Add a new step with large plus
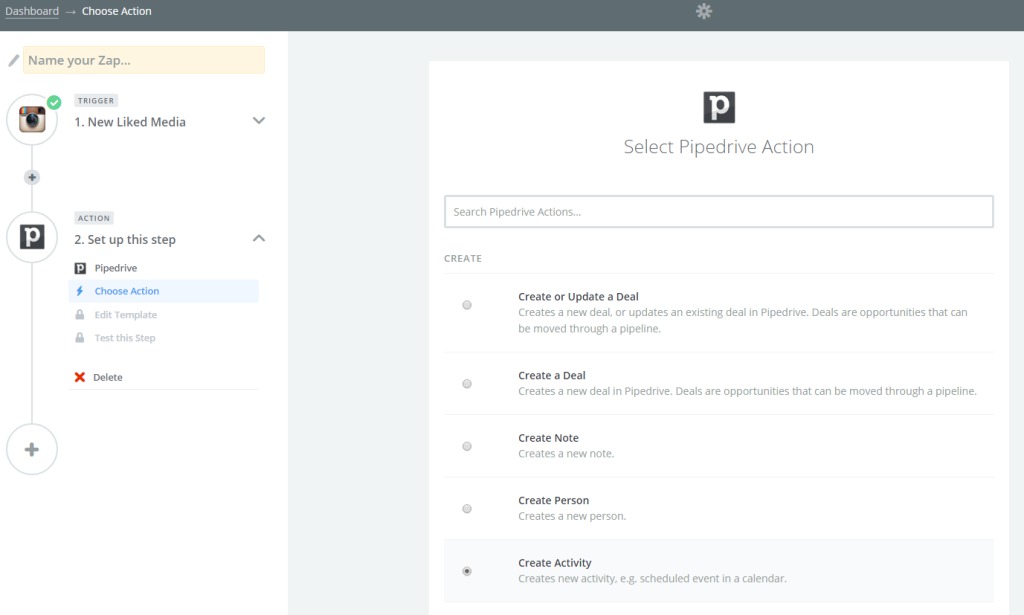The width and height of the screenshot is (1024, 615). (32, 449)
